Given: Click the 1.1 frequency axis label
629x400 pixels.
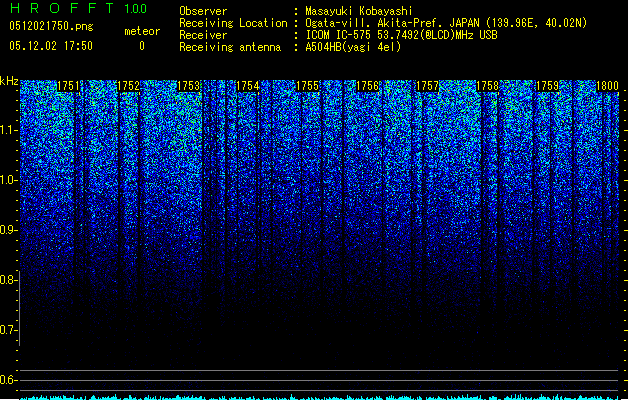Looking at the screenshot, I should (9, 130).
